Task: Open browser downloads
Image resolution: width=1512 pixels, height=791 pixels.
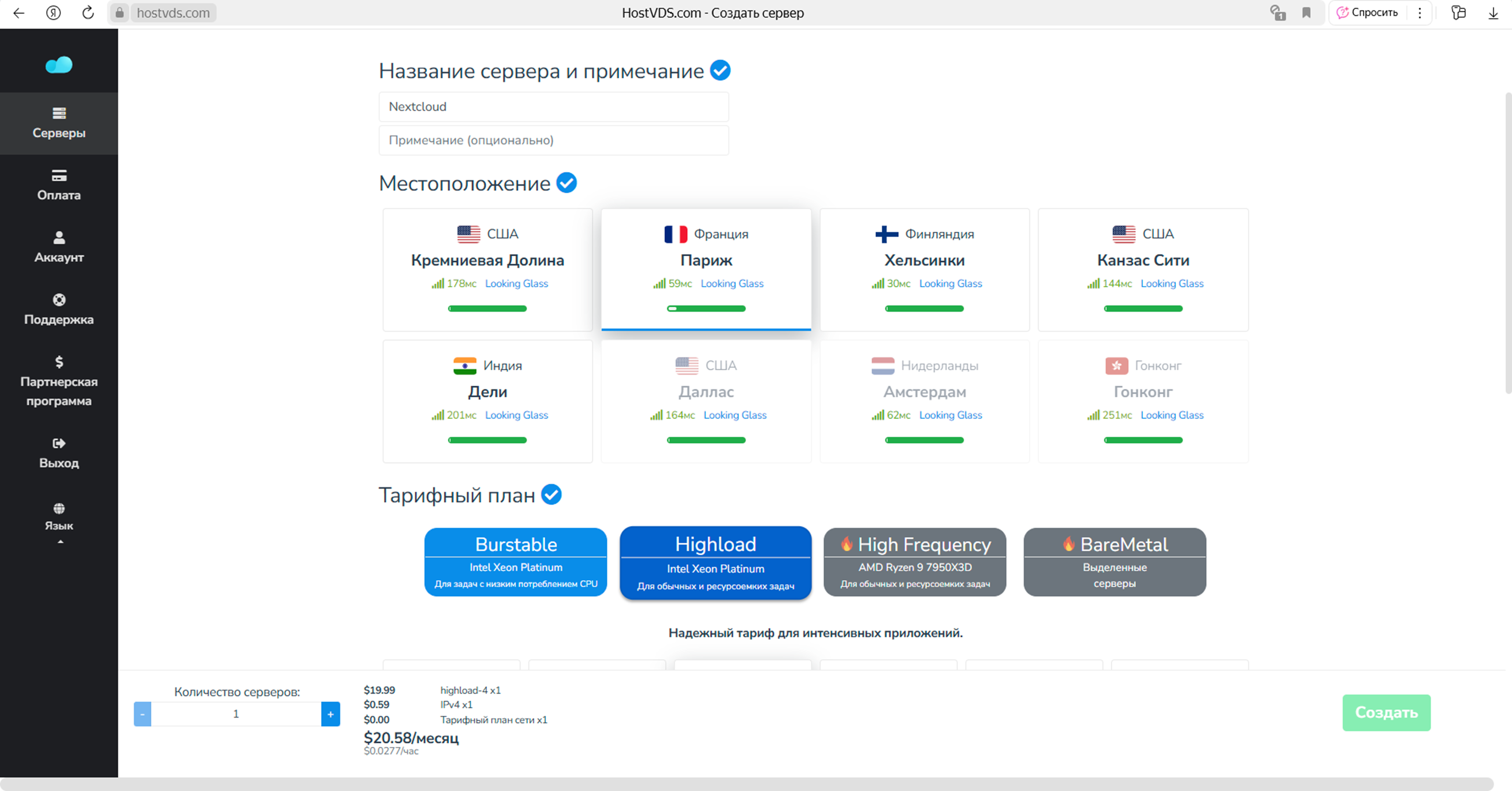Action: [x=1493, y=13]
